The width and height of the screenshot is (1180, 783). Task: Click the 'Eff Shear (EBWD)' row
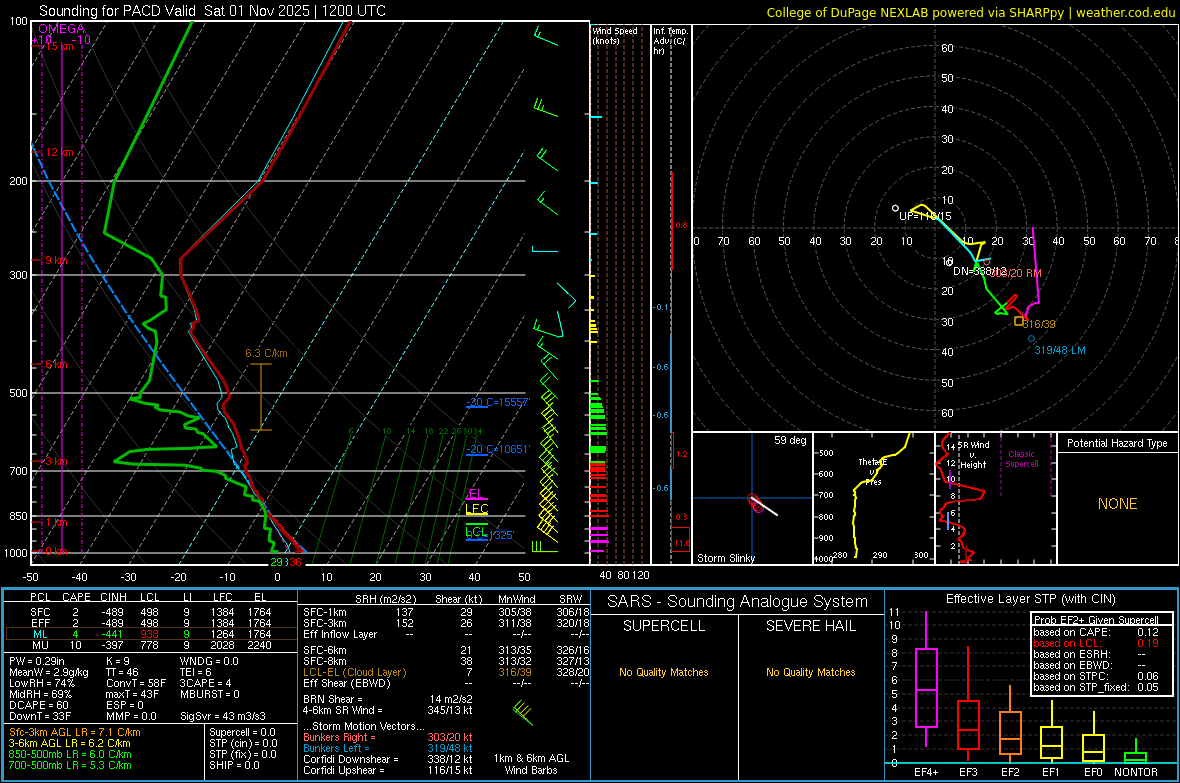point(446,683)
